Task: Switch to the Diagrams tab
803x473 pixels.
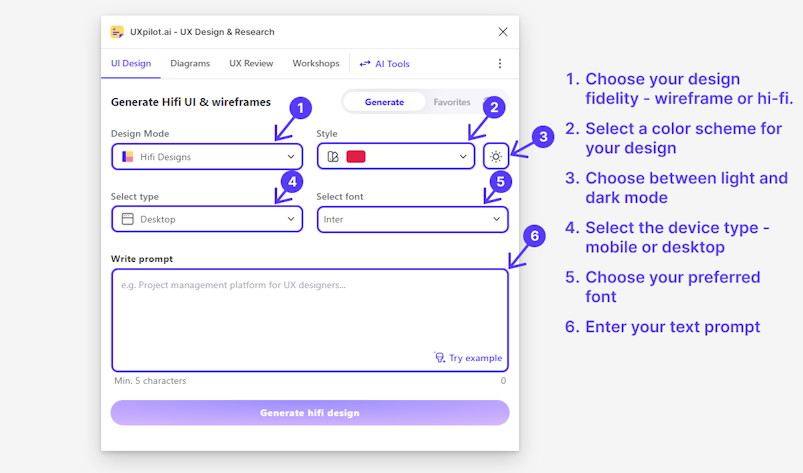Action: (x=190, y=63)
